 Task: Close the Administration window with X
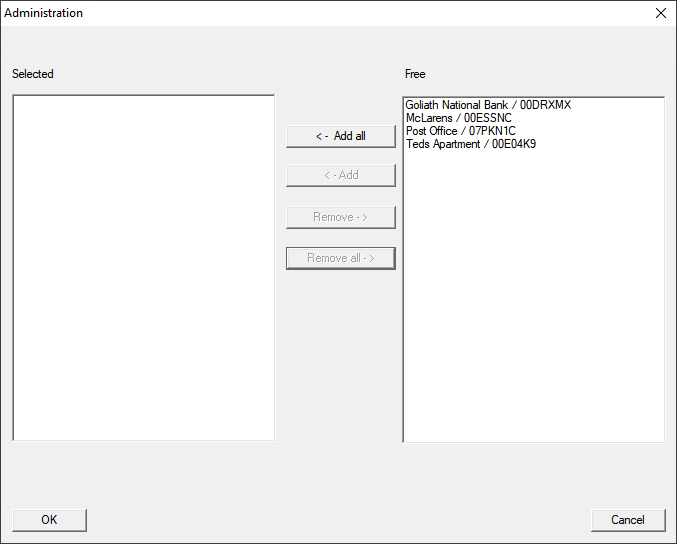[660, 13]
